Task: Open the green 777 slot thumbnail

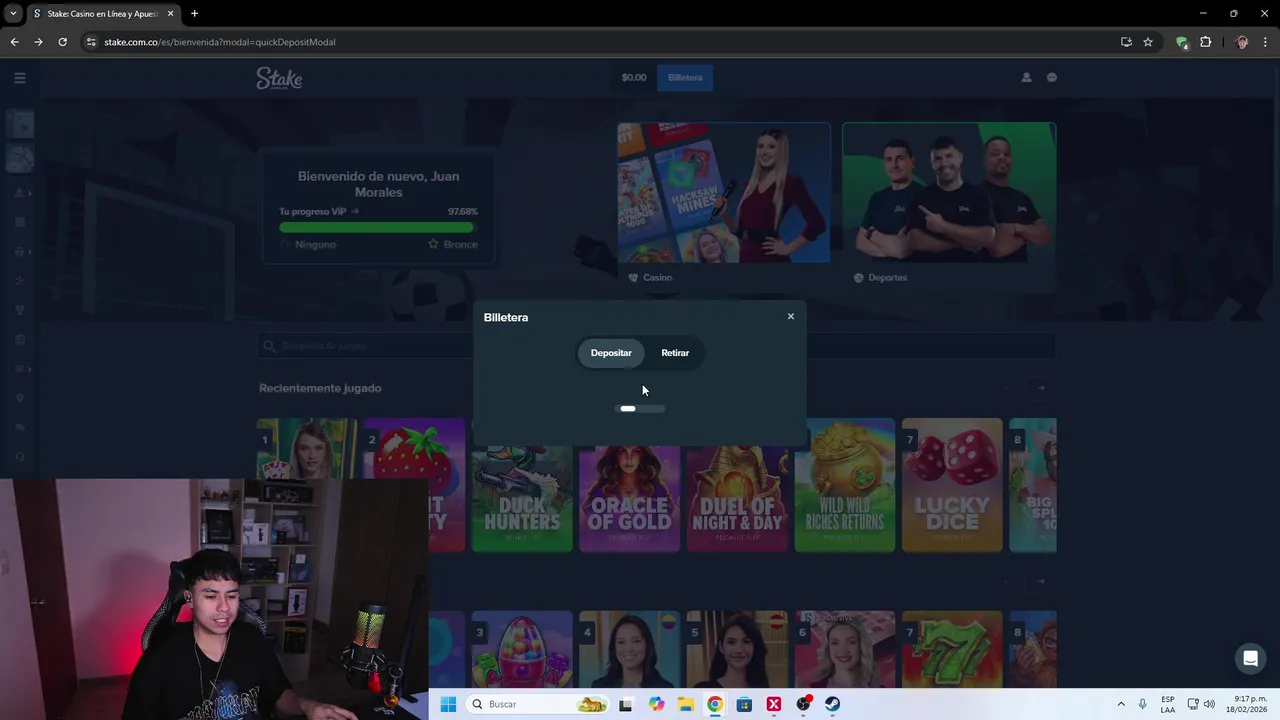Action: pyautogui.click(x=952, y=650)
